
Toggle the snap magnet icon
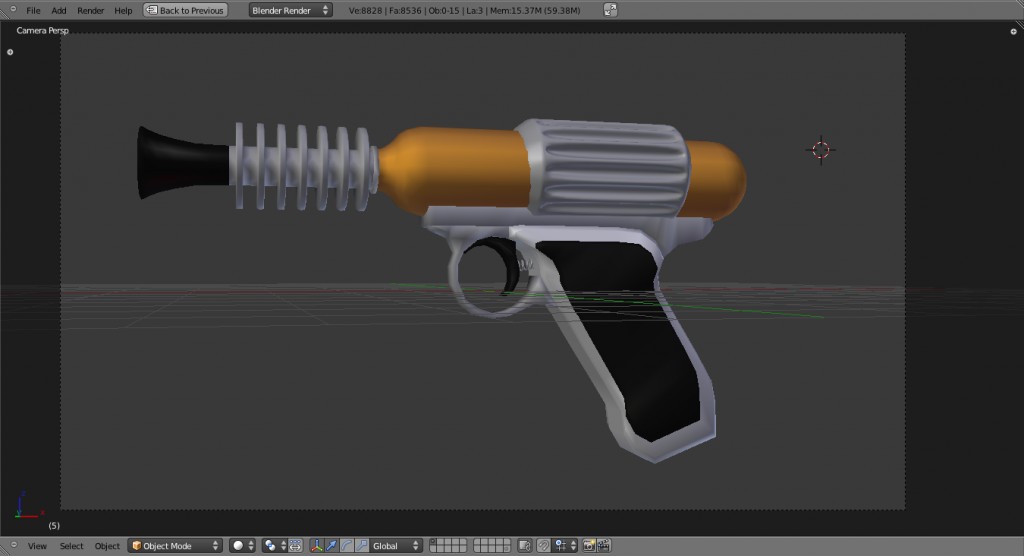tap(543, 546)
